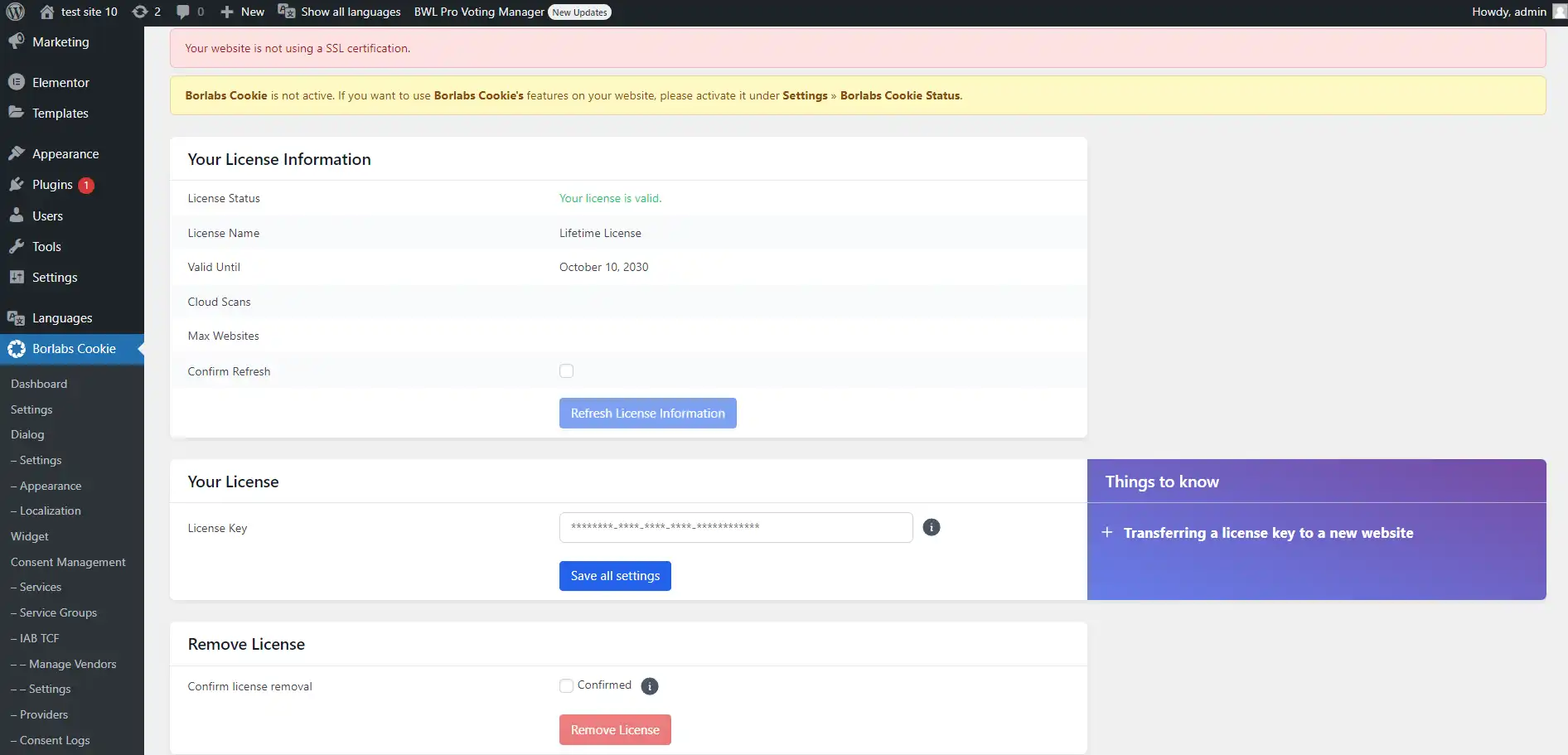The width and height of the screenshot is (1568, 755).
Task: Click the 'Lifetime License' value
Action: [x=600, y=233]
